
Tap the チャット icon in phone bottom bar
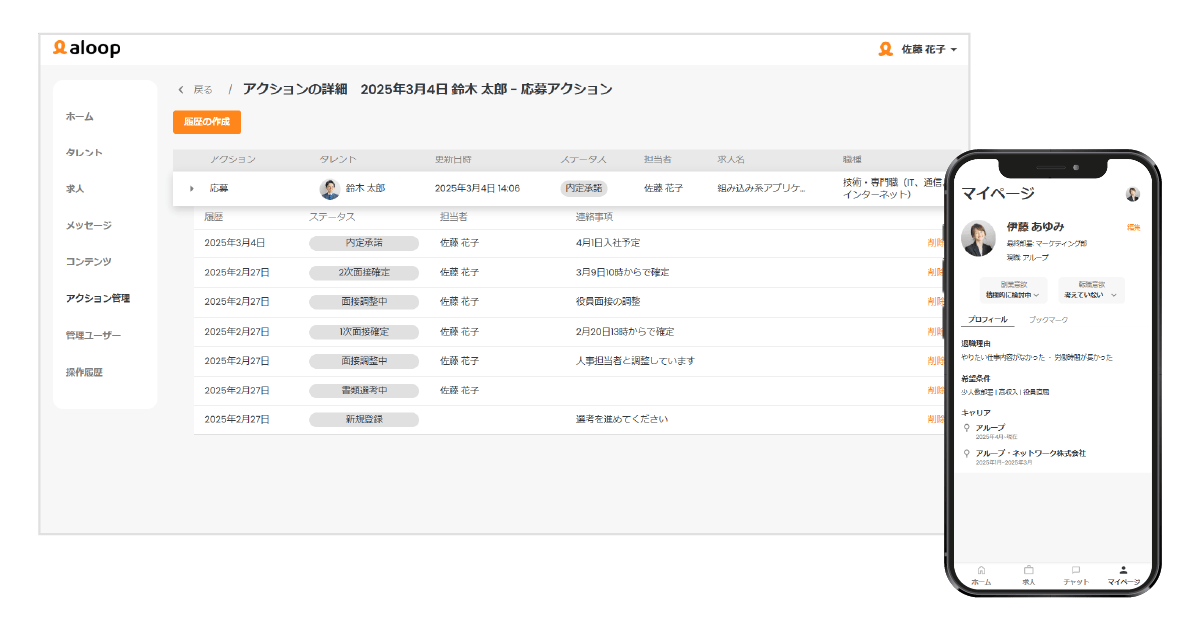pyautogui.click(x=1076, y=570)
